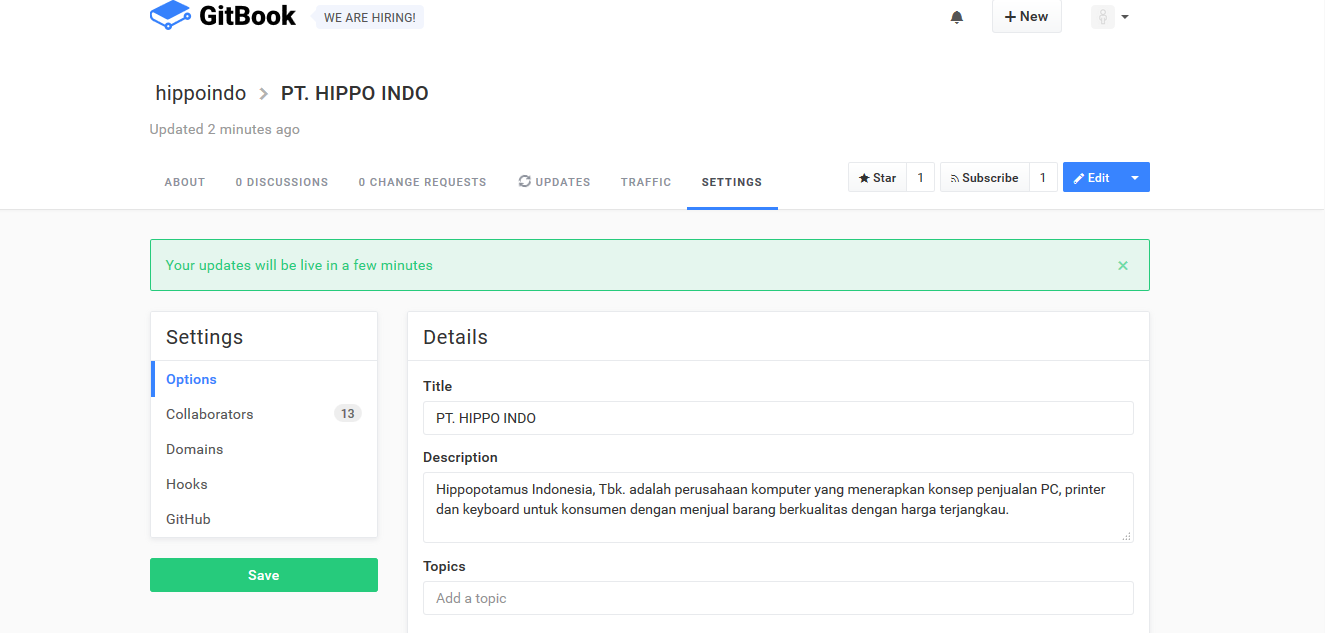
Task: Focus the Topics input field
Action: [778, 598]
